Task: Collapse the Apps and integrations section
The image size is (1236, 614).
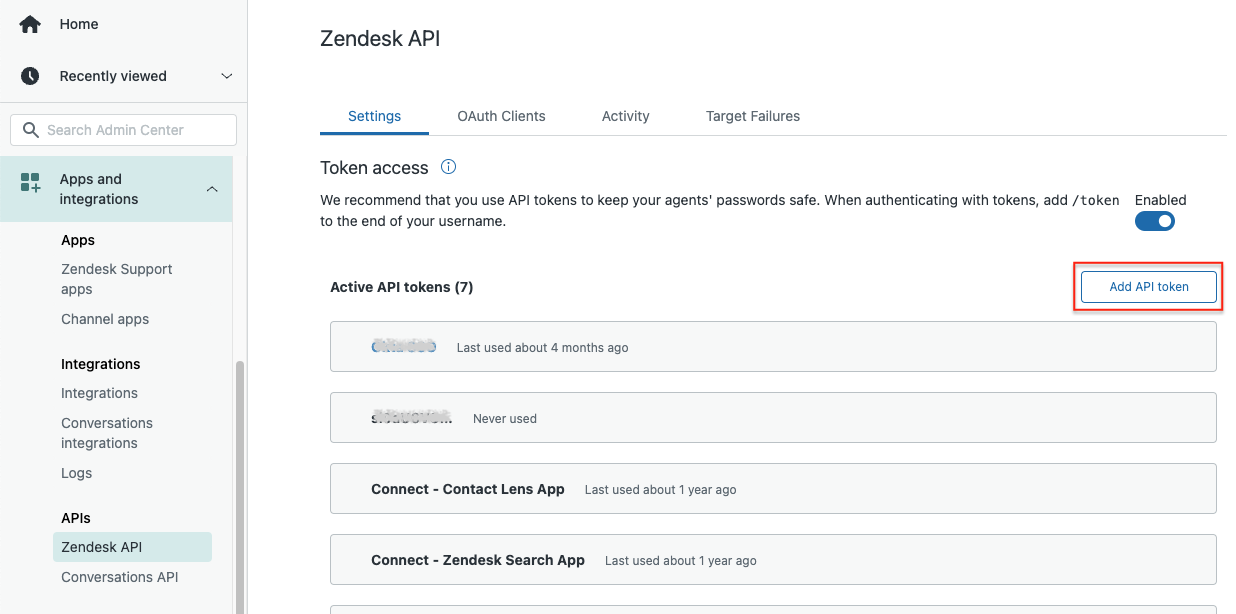Action: tap(212, 188)
